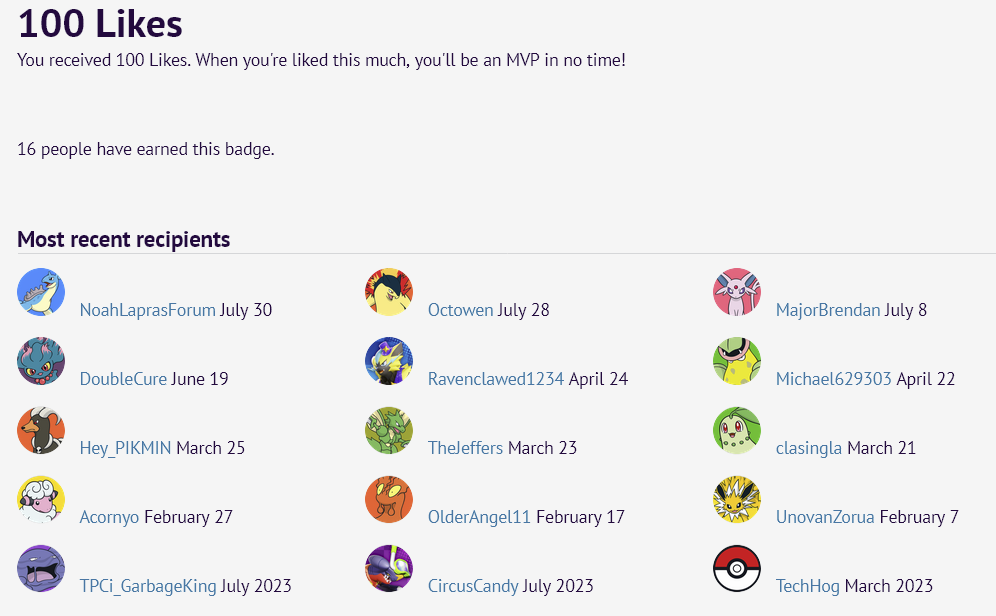Visit Ravenclawed1234's username link

coord(495,379)
